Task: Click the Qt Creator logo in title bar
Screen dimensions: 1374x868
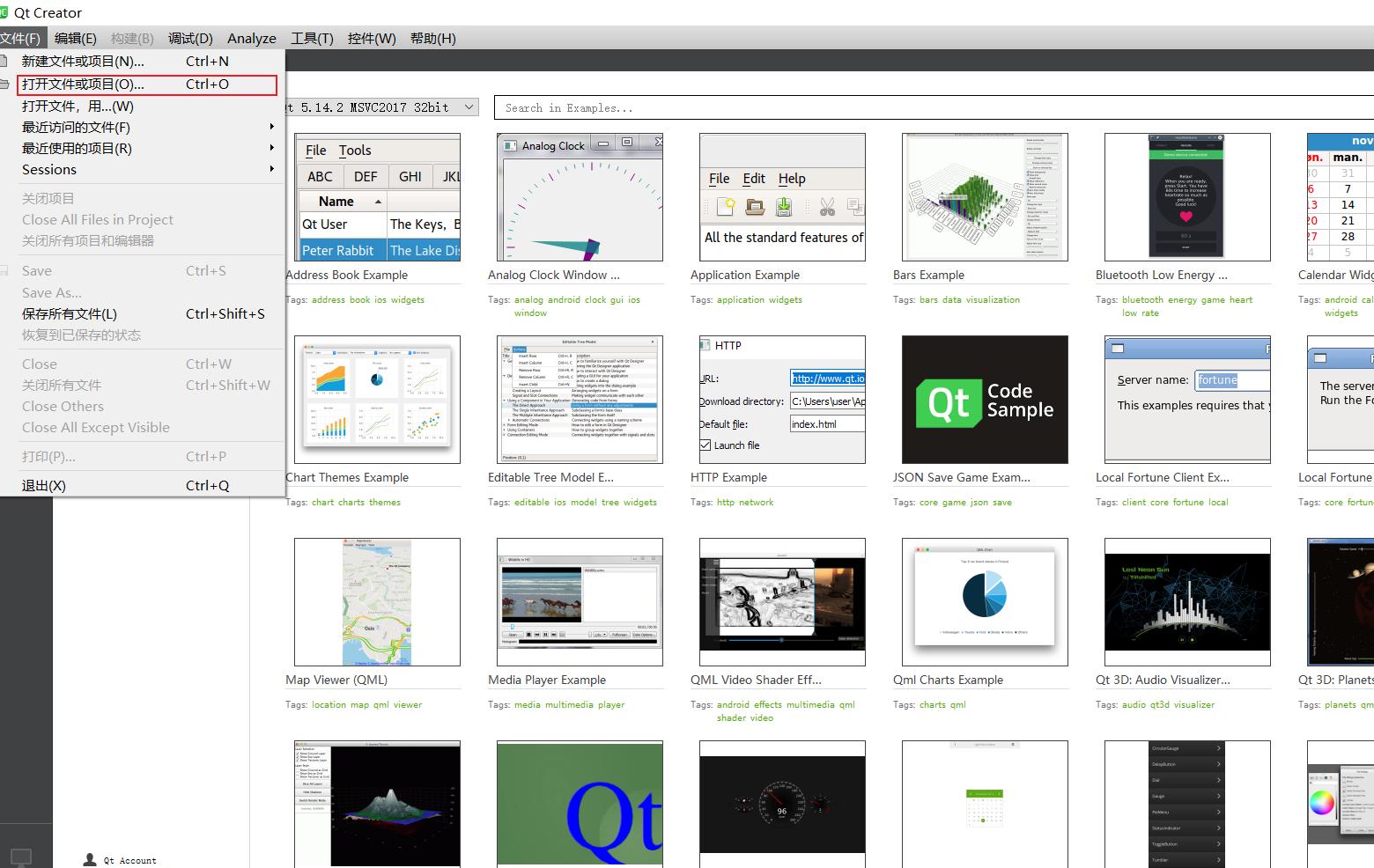Action: [5, 12]
